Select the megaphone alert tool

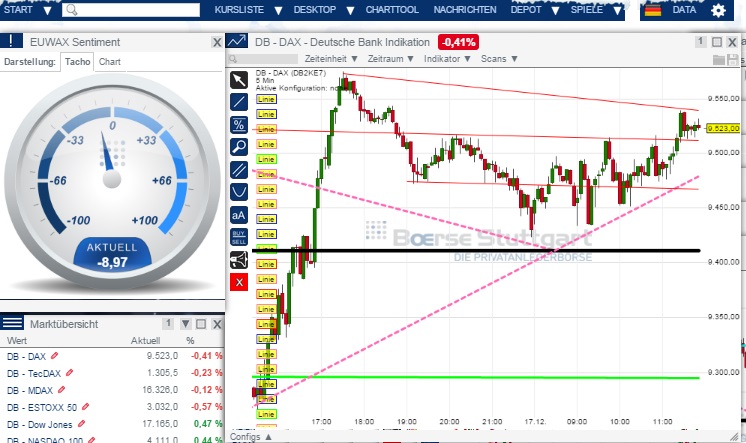tap(239, 260)
